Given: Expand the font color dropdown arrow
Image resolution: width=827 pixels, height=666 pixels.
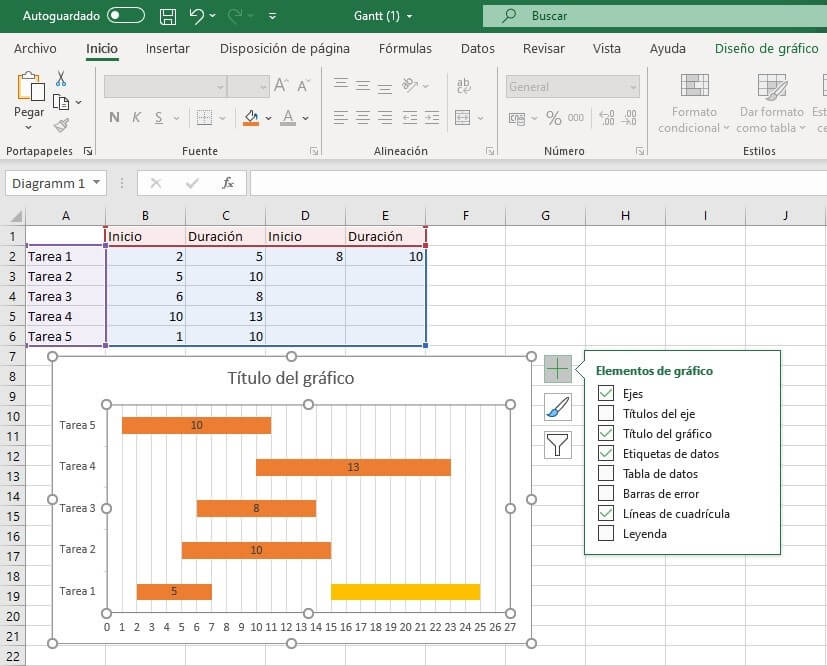Looking at the screenshot, I should (x=305, y=118).
